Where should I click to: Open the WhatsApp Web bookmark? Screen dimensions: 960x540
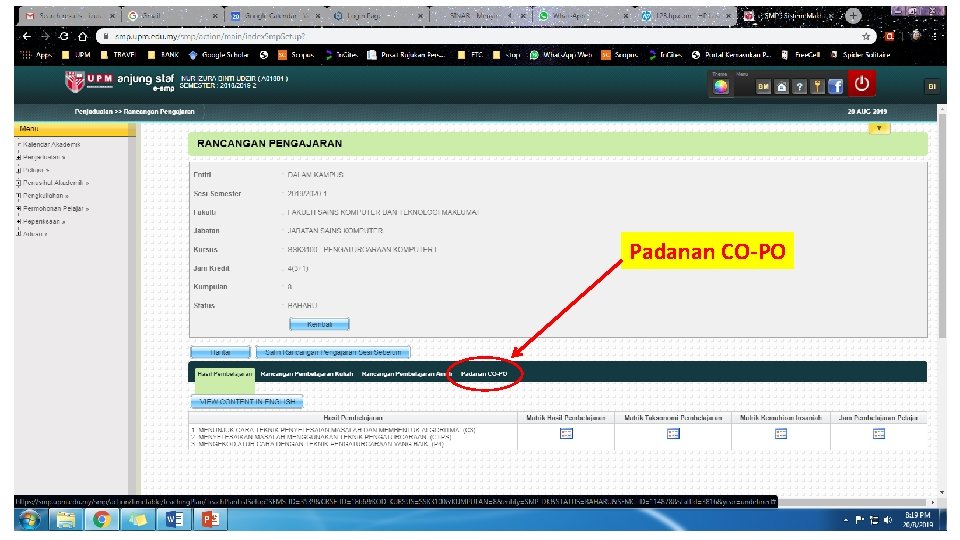click(x=561, y=55)
